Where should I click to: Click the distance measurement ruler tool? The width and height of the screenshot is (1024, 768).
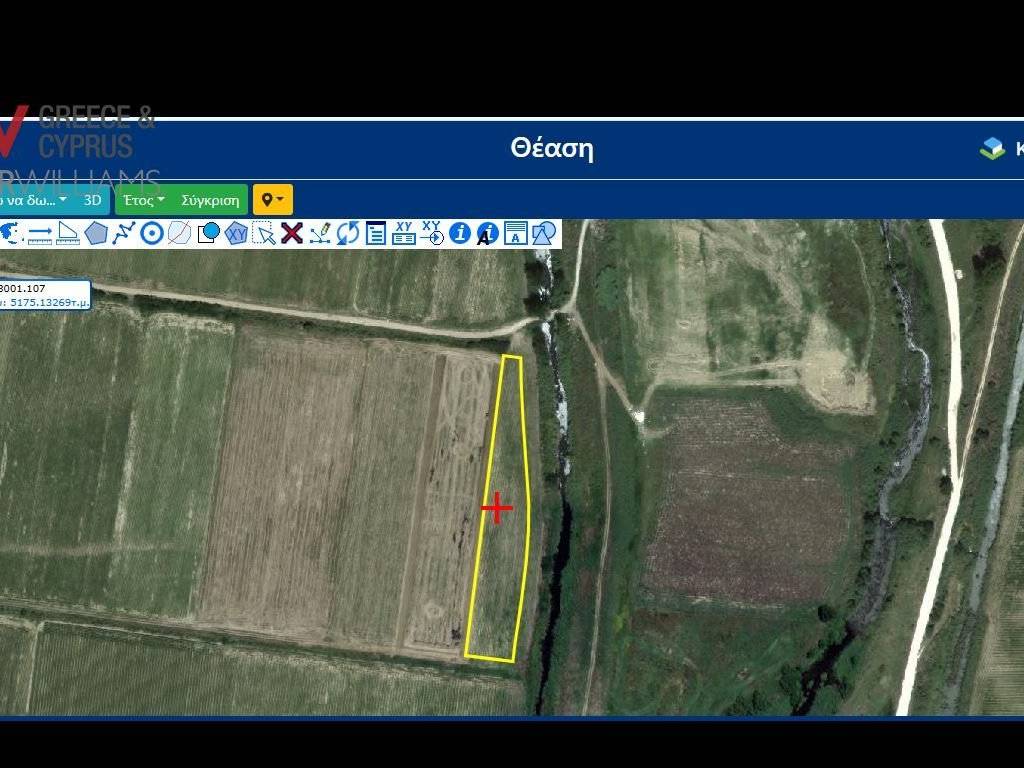coord(40,234)
